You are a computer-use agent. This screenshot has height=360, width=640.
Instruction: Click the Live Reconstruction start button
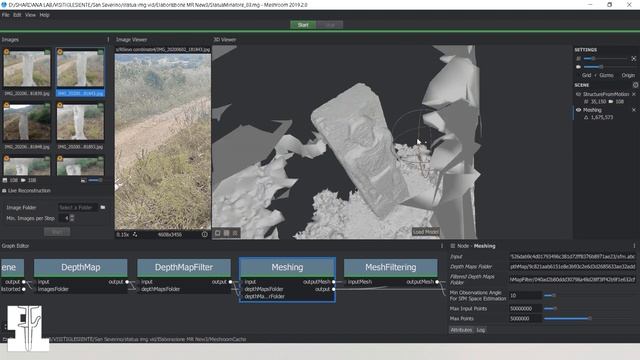point(57,232)
